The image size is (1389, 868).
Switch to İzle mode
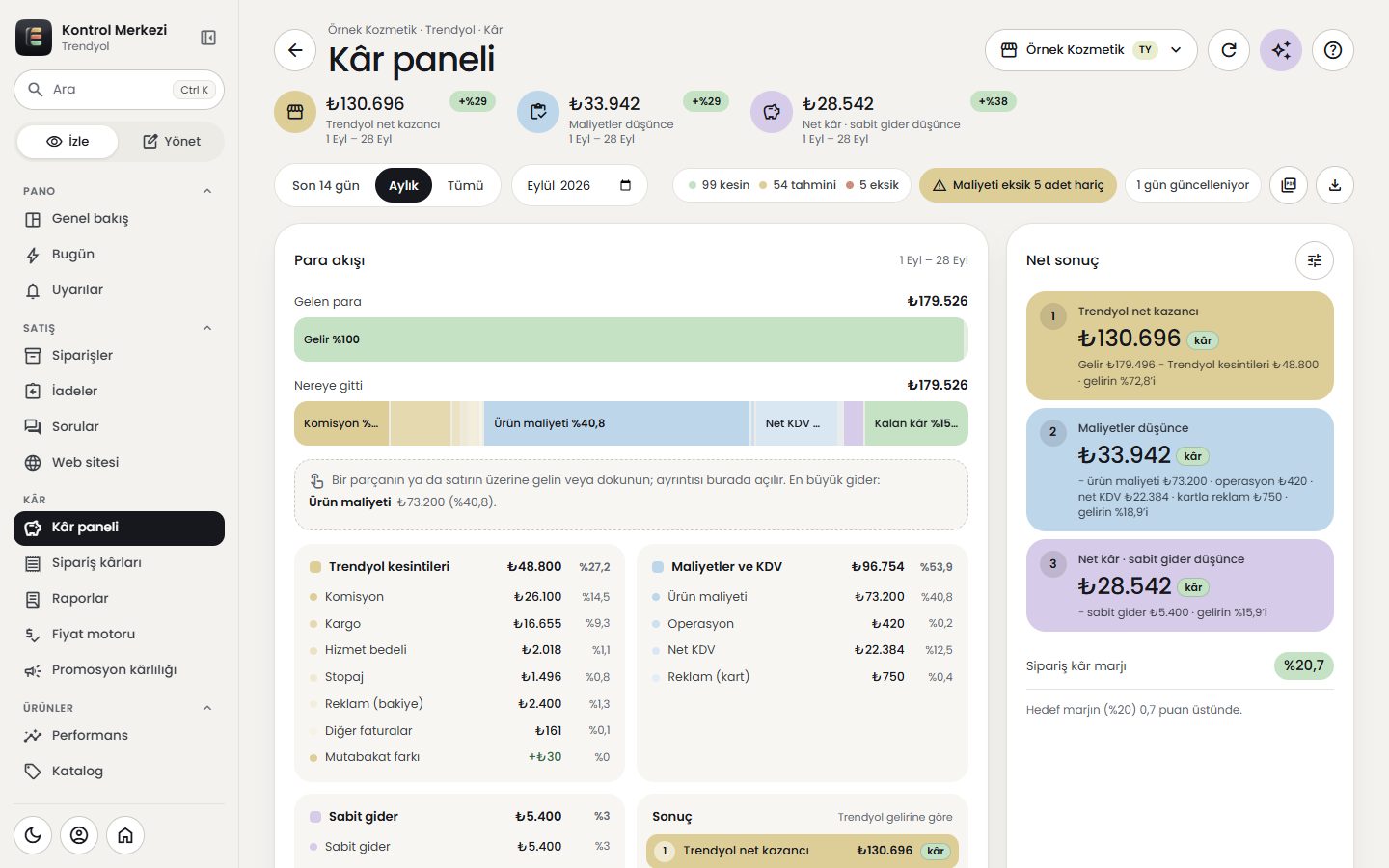pos(68,142)
